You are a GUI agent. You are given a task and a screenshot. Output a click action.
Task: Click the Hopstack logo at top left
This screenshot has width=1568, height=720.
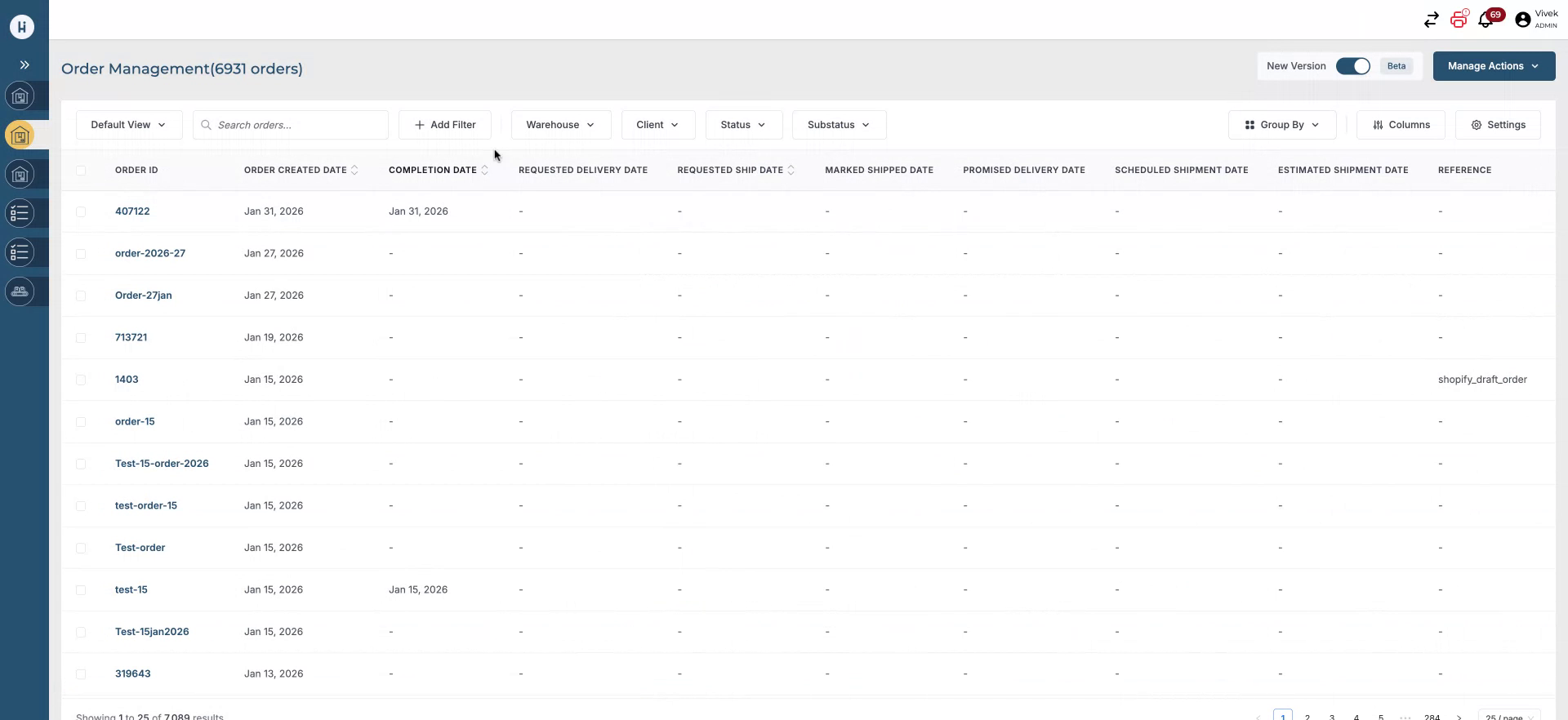click(22, 27)
